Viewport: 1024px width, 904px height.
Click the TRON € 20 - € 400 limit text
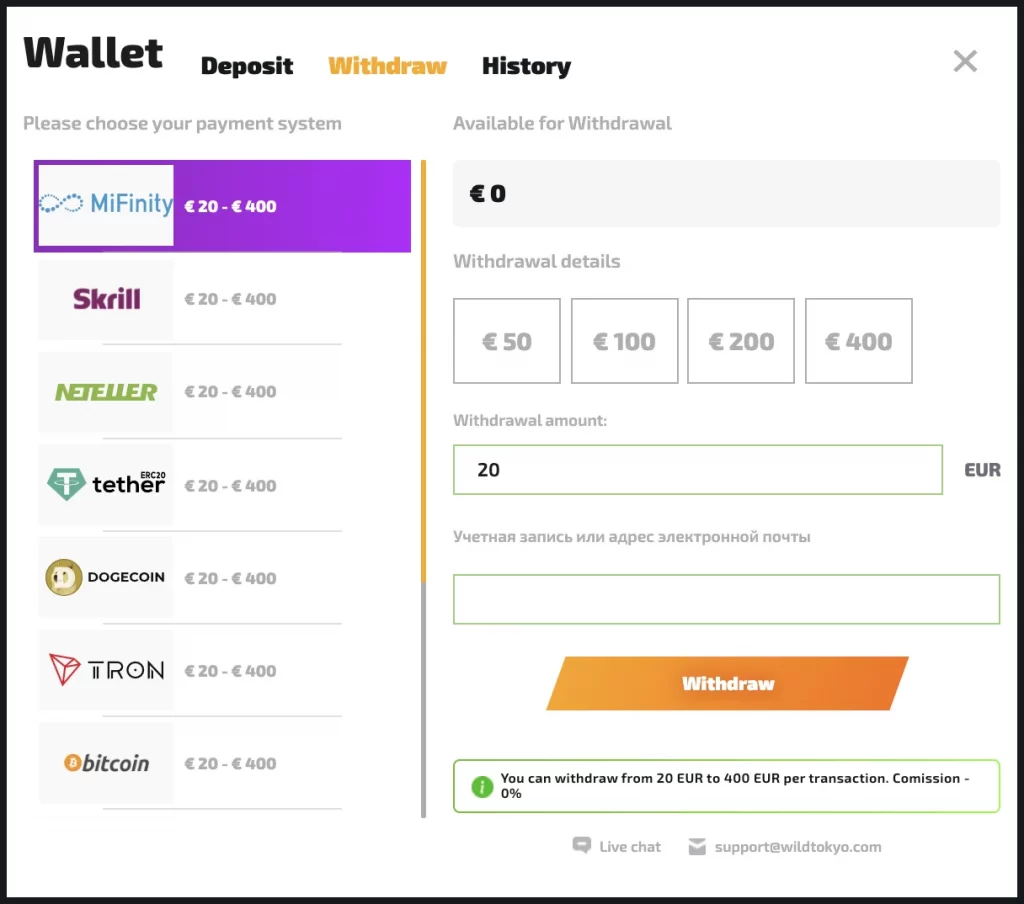point(231,671)
